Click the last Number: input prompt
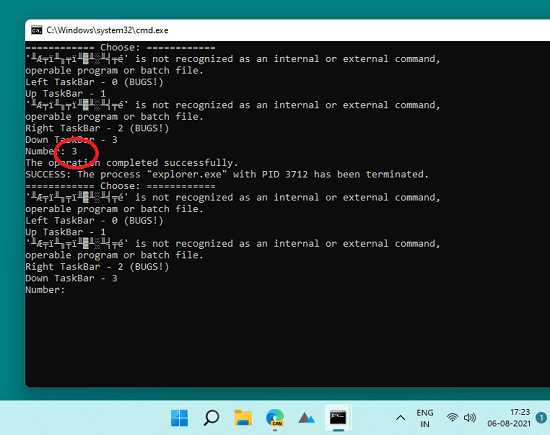The height and width of the screenshot is (435, 550). point(45,290)
